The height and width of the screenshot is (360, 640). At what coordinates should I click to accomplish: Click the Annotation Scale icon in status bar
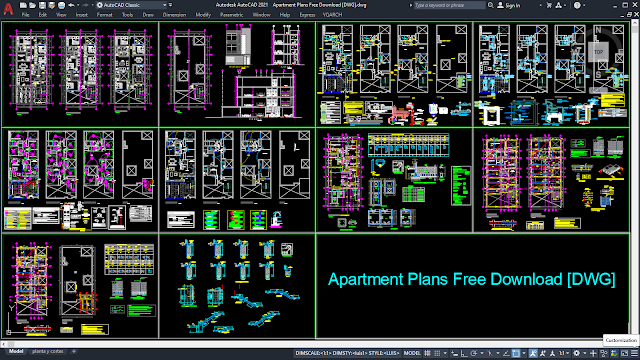point(552,353)
